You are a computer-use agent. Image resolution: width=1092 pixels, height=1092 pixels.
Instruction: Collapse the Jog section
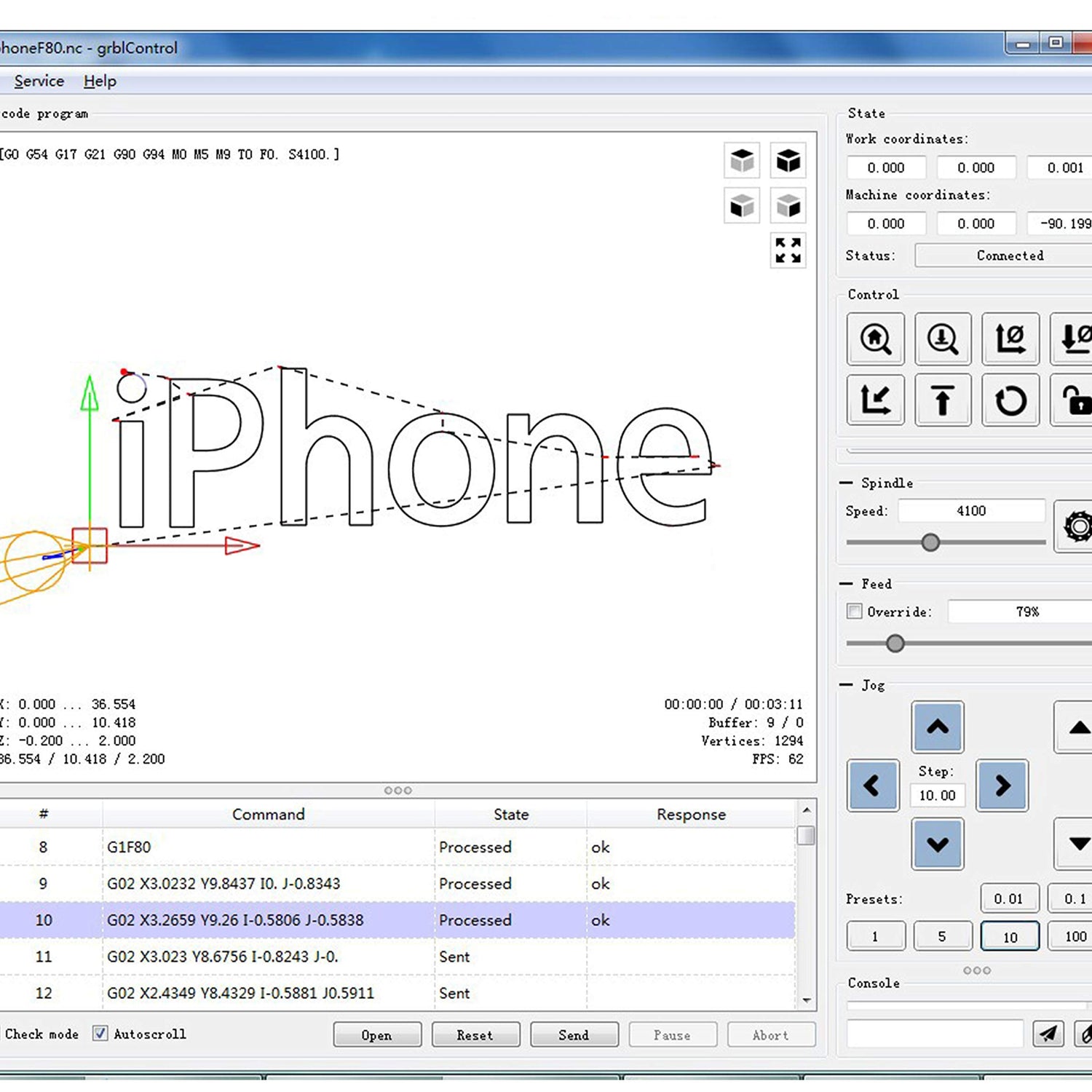click(x=846, y=685)
